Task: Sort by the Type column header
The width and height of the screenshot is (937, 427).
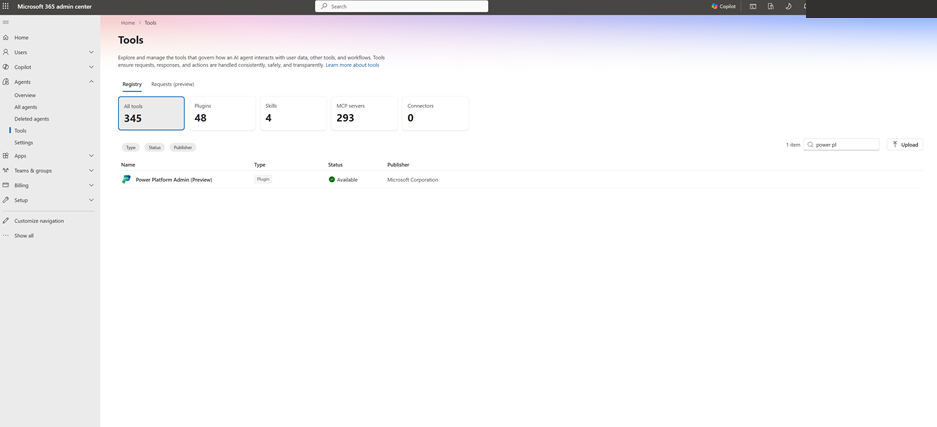Action: click(x=259, y=165)
